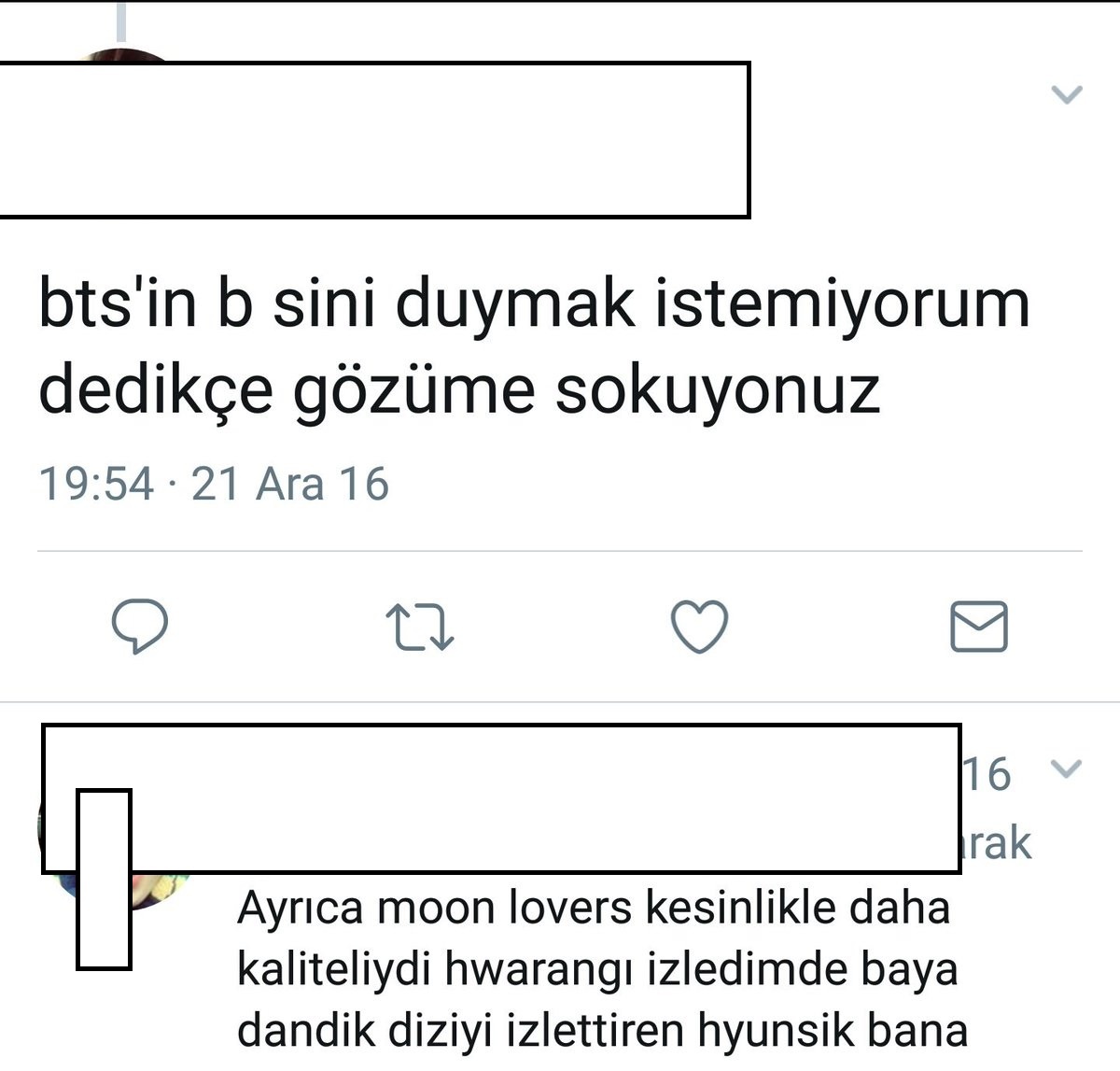Open the redacted author name of main tweet
The height and width of the screenshot is (1071, 1120).
pos(374,140)
